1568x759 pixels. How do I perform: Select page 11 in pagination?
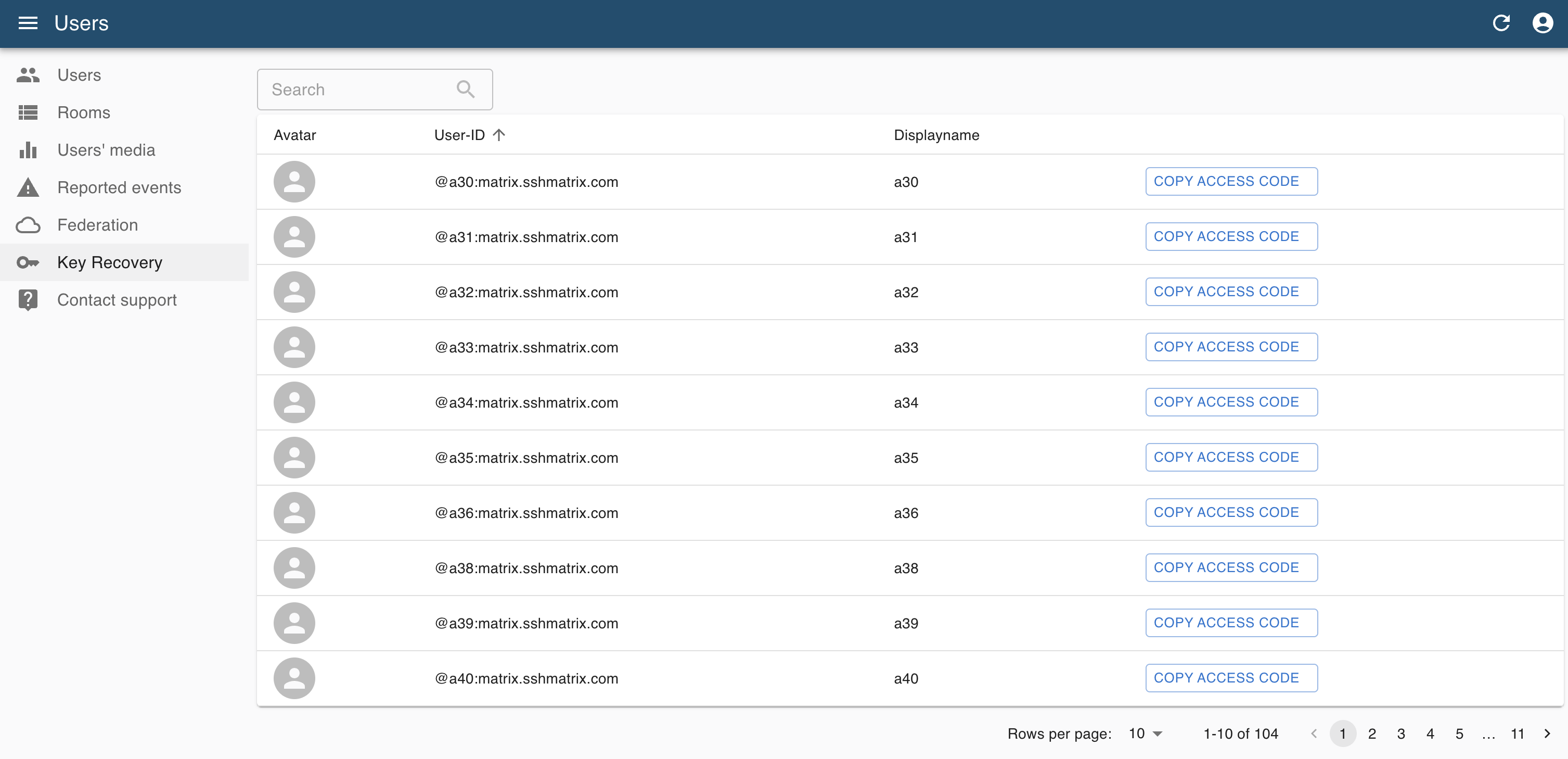(1518, 733)
